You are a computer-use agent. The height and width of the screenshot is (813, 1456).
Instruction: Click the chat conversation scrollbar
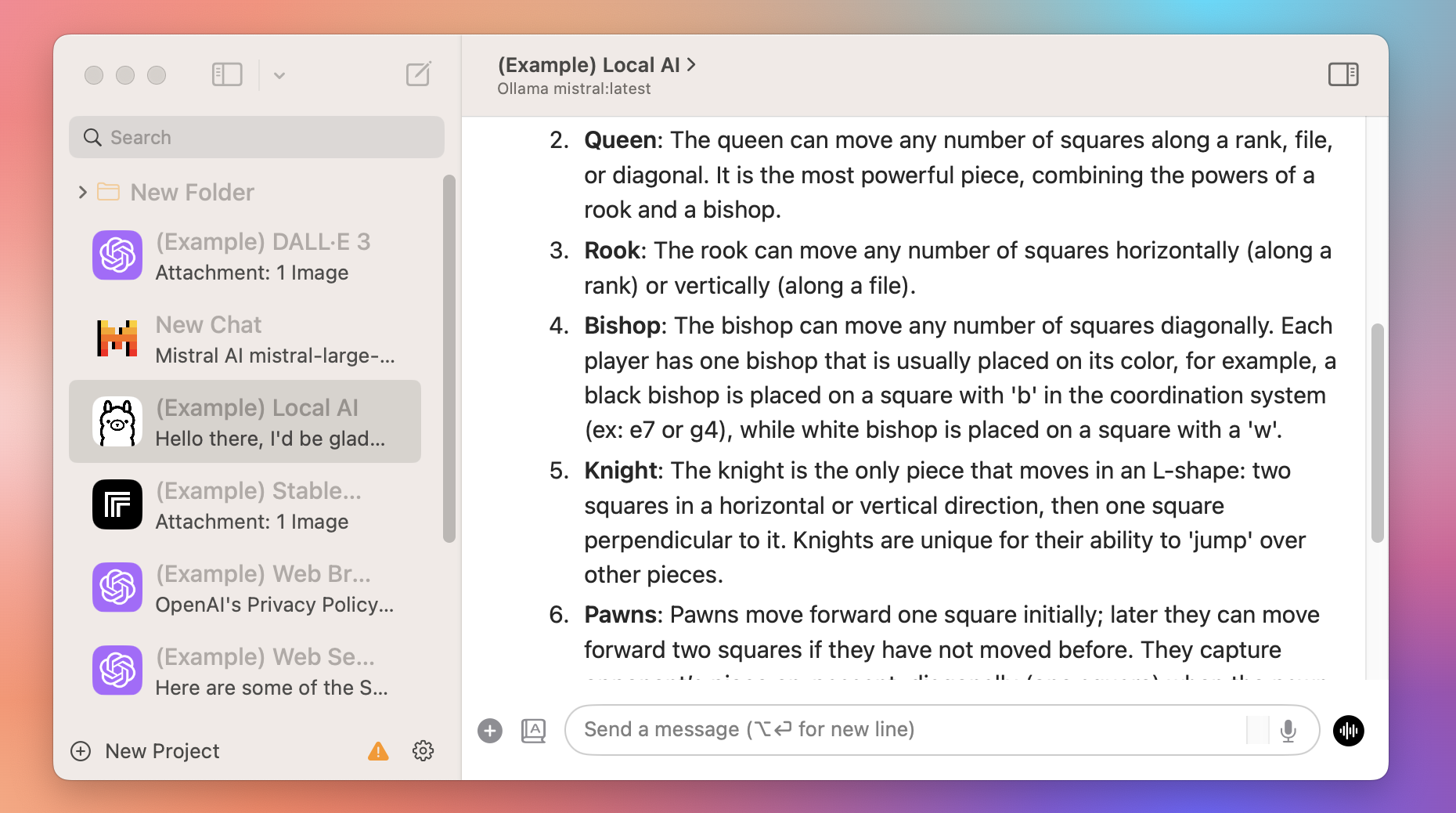(1377, 432)
